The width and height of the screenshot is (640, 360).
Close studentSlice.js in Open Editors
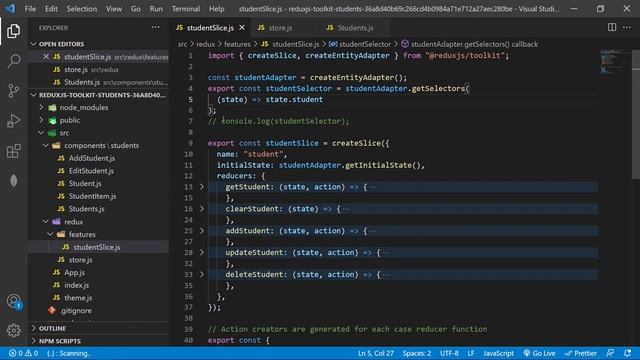point(46,57)
